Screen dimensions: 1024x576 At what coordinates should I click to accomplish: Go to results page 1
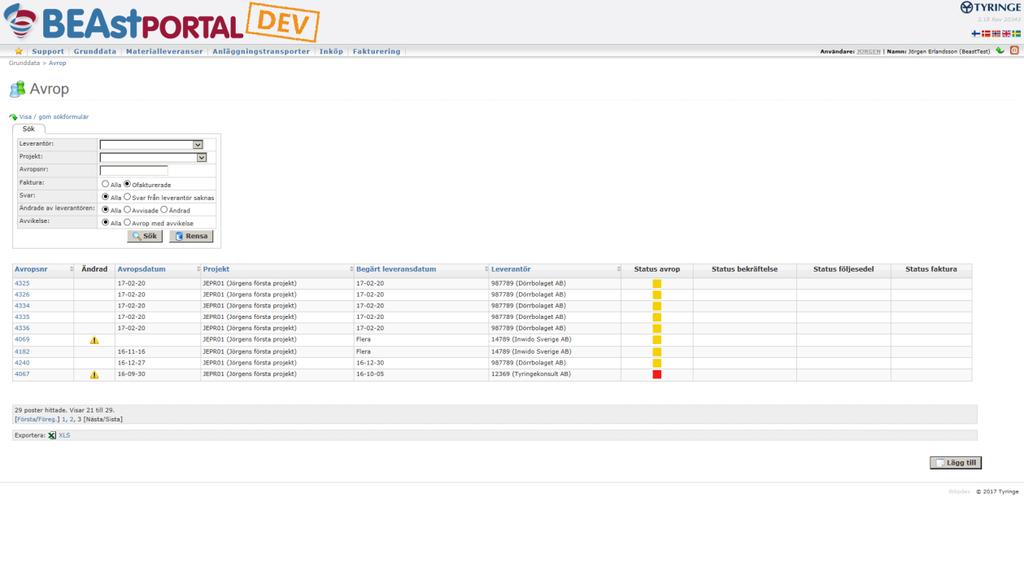pos(63,419)
